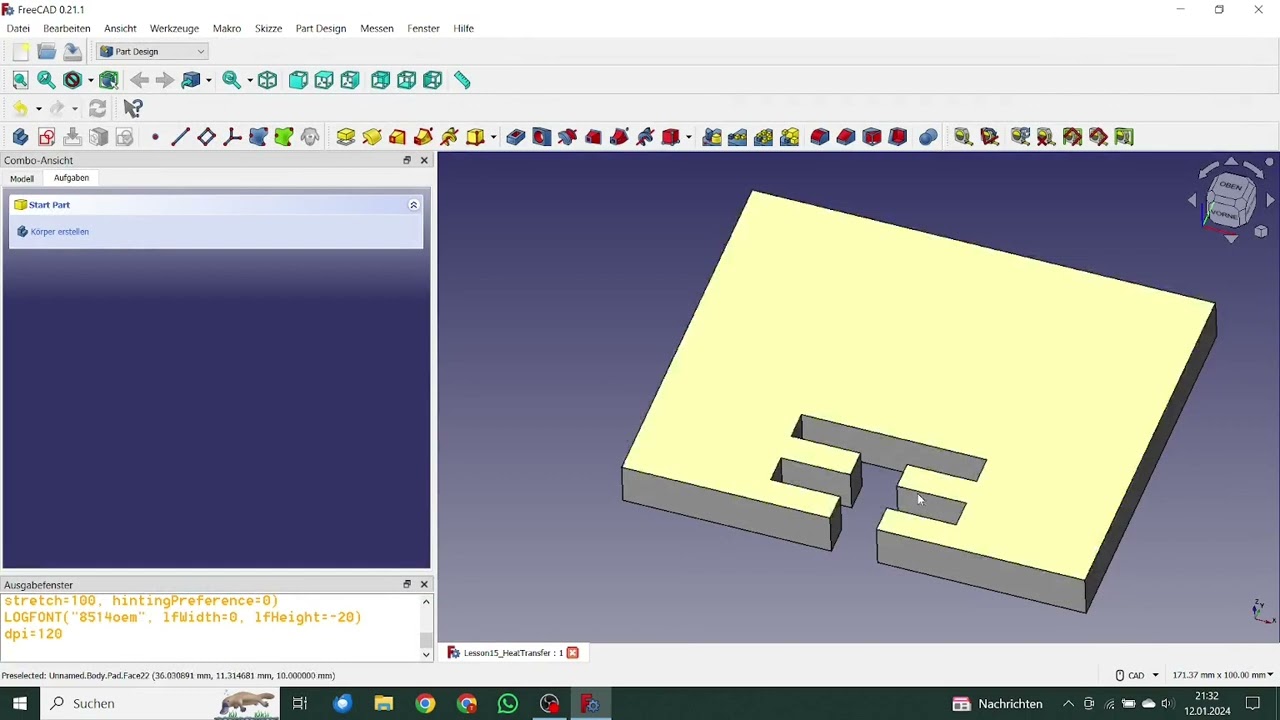This screenshot has height=720, width=1280.
Task: Switch to the Modell tab
Action: (22, 178)
